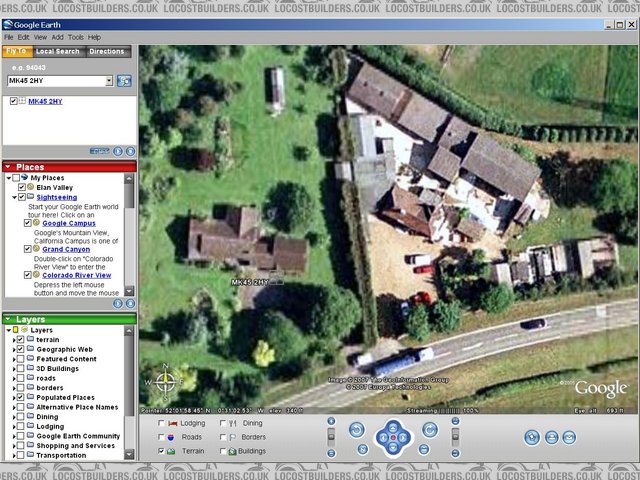Tick the Lodging checkbox in bottom panel
Viewport: 640px width, 480px height.
point(162,424)
